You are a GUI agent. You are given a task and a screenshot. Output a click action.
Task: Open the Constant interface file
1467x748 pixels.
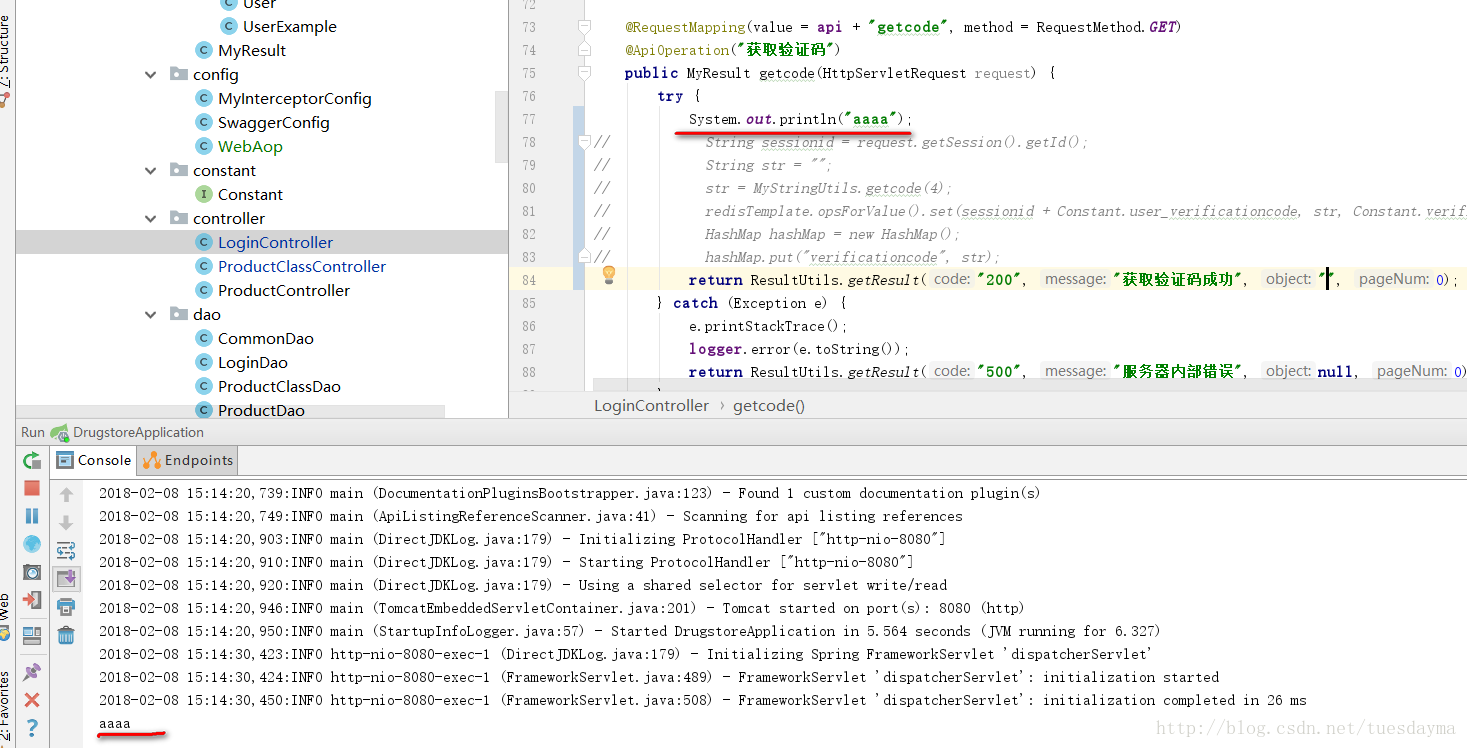pyautogui.click(x=250, y=194)
